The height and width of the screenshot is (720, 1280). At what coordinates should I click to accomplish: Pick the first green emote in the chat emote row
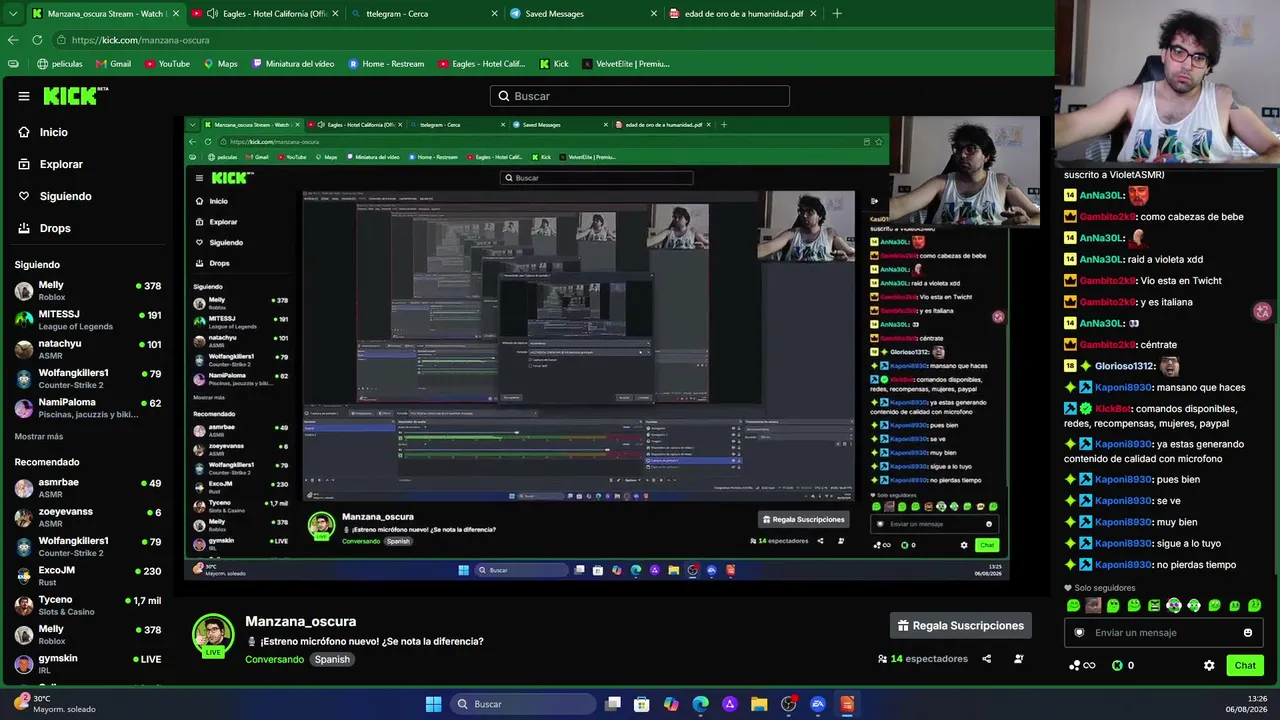1073,606
